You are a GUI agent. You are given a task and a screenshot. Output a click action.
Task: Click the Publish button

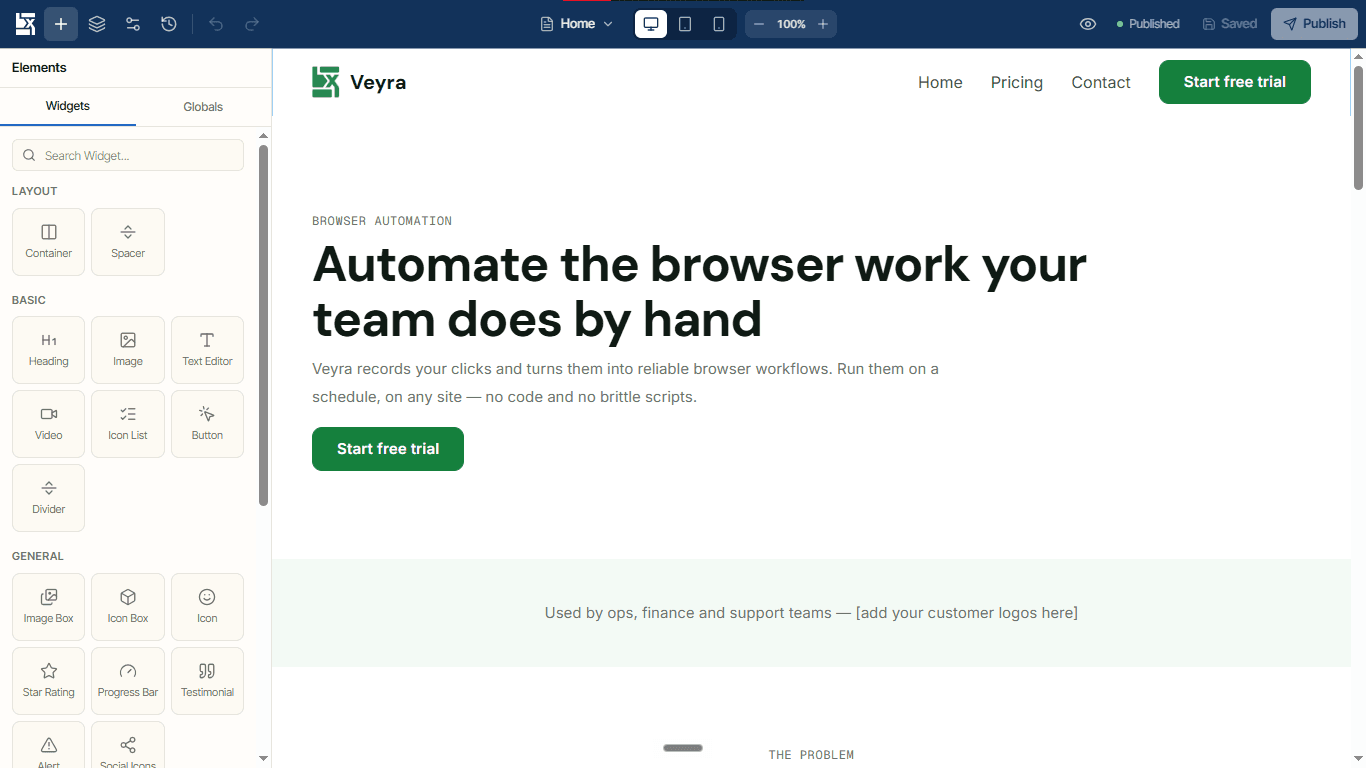[x=1314, y=24]
